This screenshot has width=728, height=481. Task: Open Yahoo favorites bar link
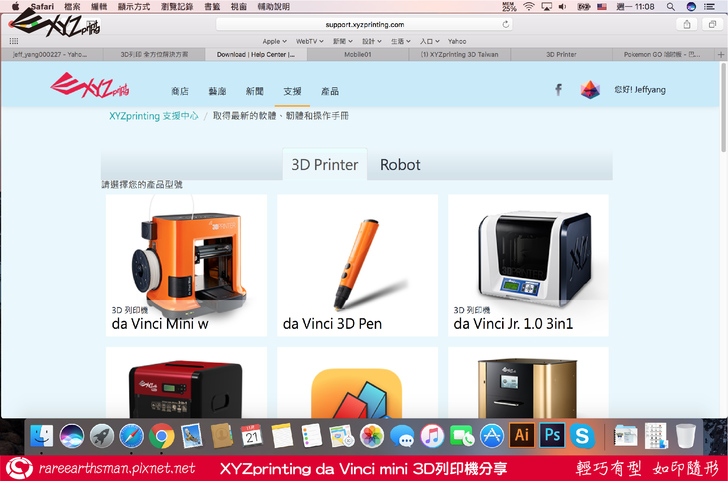pyautogui.click(x=457, y=41)
